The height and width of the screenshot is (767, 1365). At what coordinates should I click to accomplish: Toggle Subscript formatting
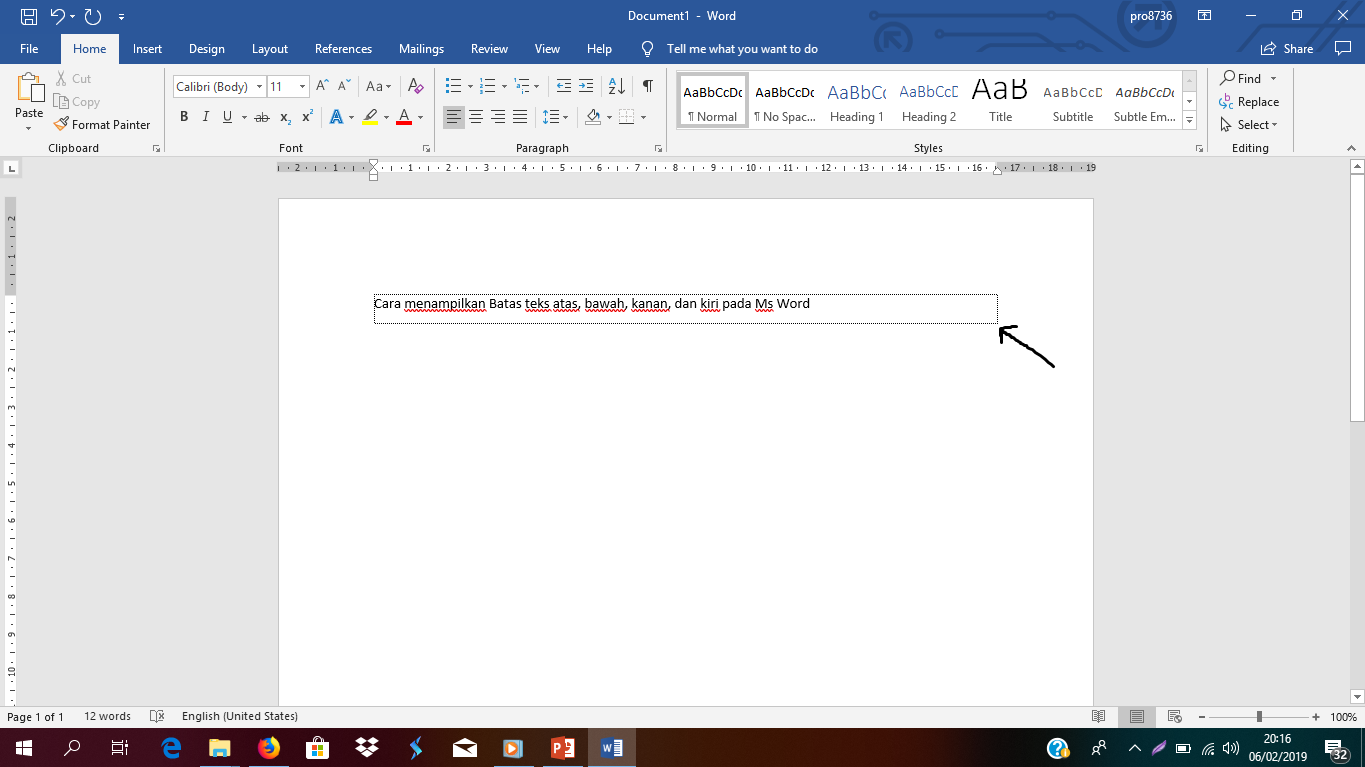tap(285, 117)
